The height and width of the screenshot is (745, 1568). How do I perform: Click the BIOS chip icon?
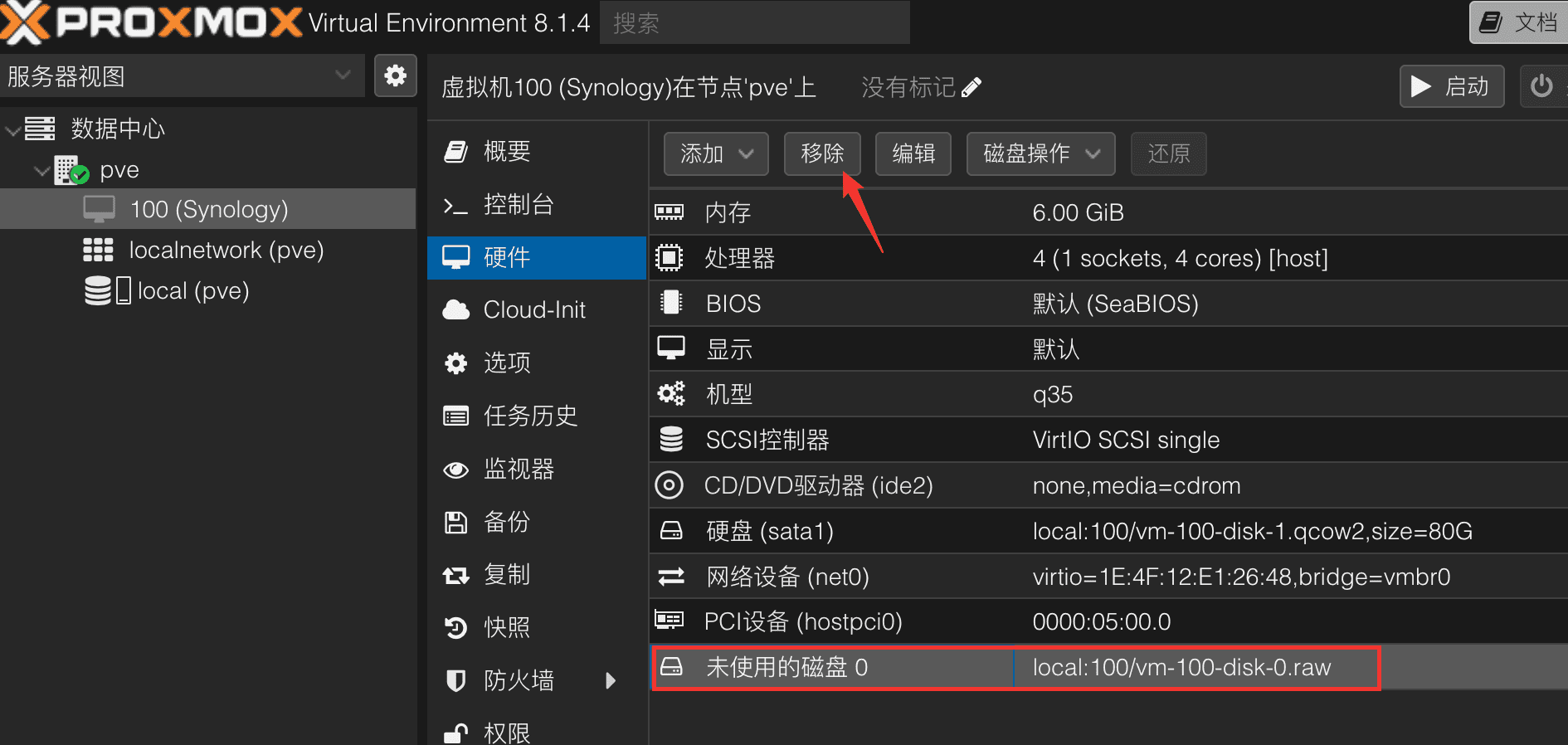tap(670, 302)
